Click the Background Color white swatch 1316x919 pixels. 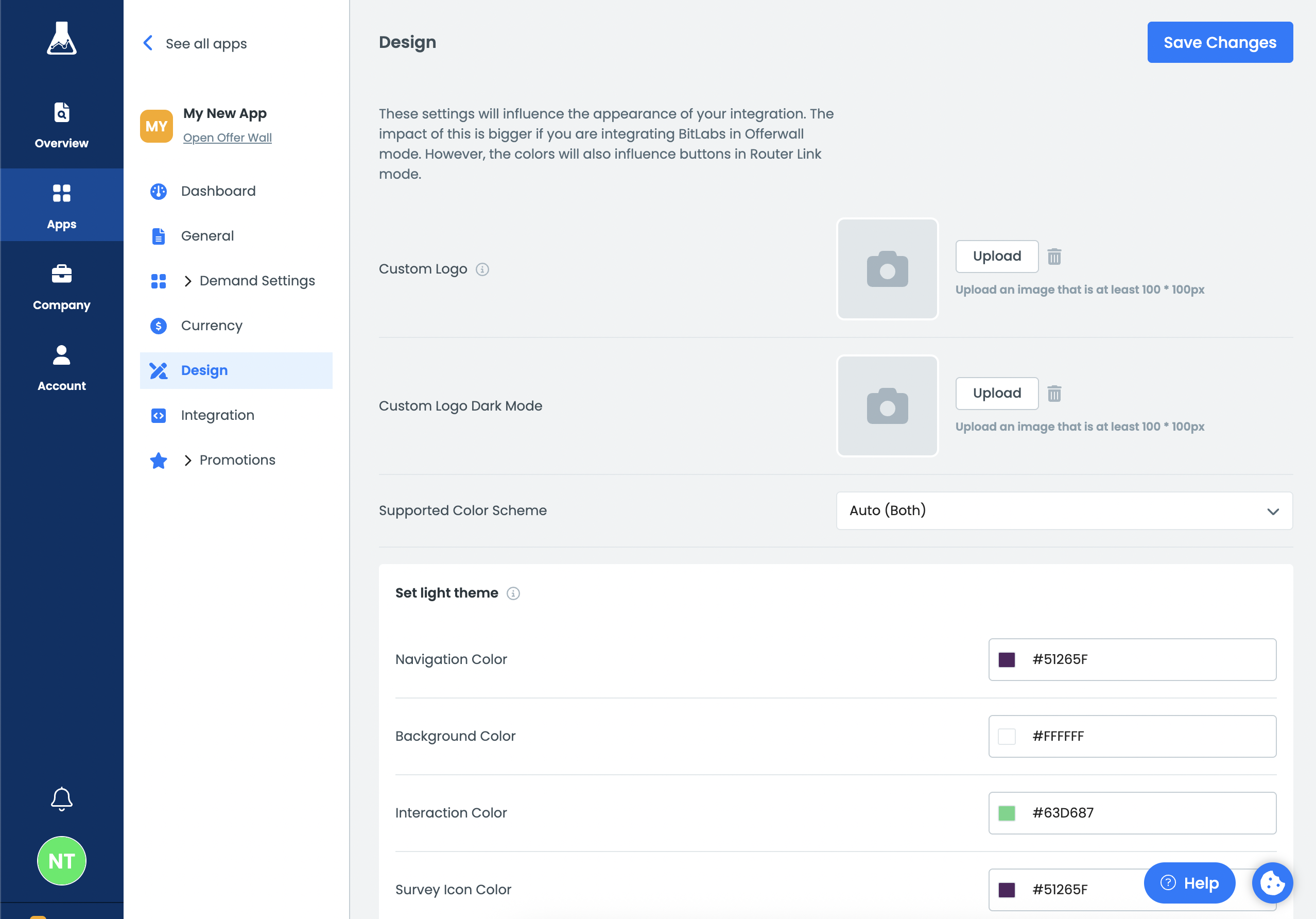click(x=1007, y=737)
